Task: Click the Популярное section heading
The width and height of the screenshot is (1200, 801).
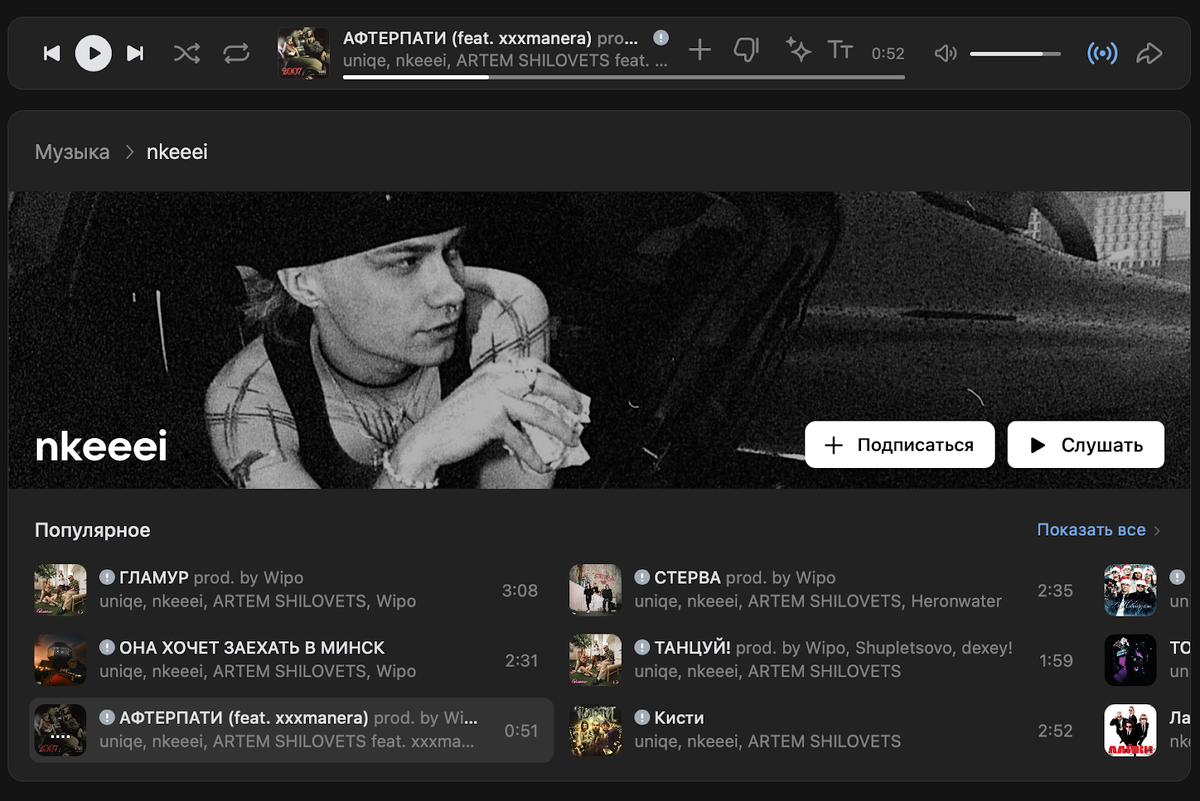Action: (x=93, y=530)
